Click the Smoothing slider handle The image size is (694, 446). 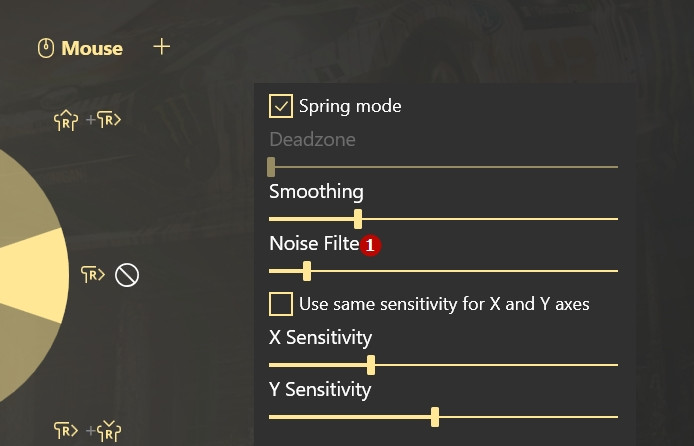358,219
